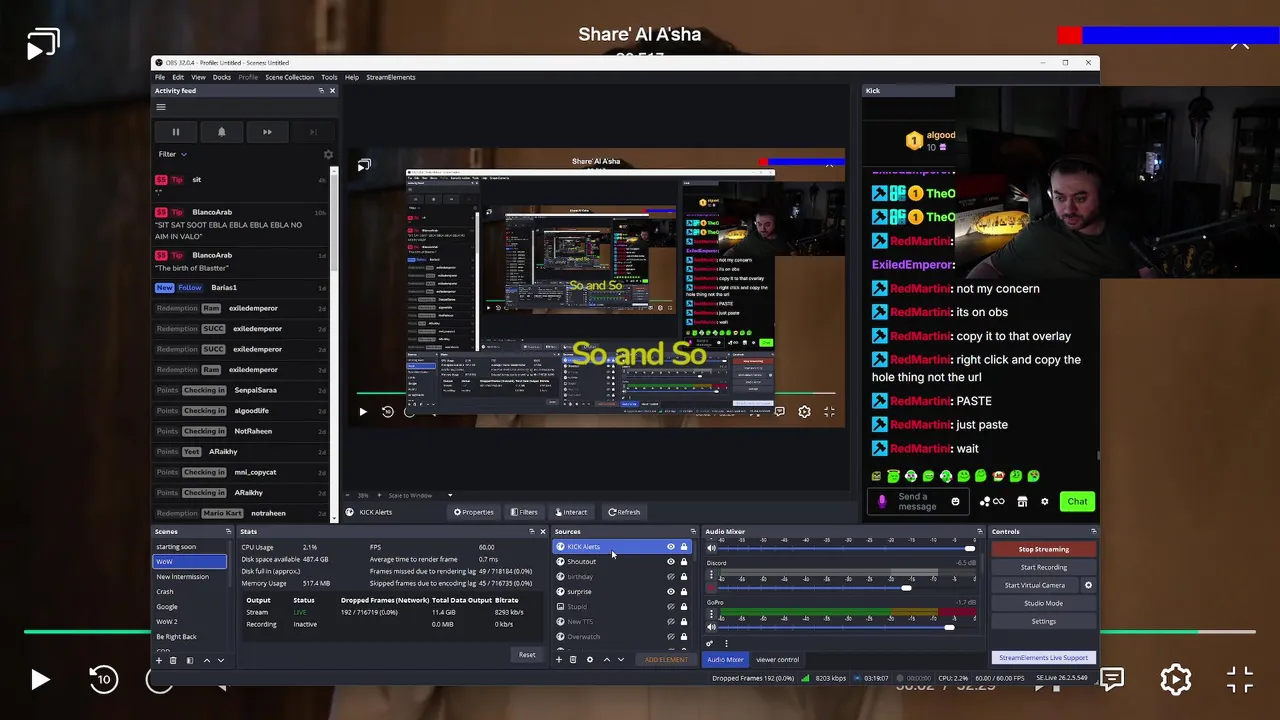Viewport: 1280px width, 720px height.
Task: Toggle visibility of the surprise source
Action: click(x=671, y=592)
